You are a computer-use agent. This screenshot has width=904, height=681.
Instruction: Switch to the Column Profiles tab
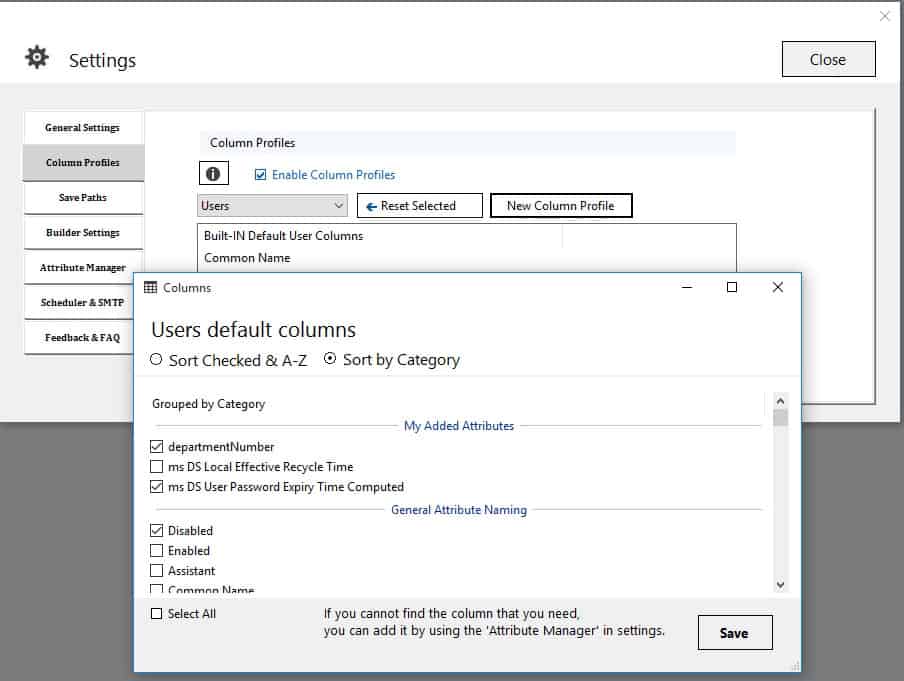click(83, 163)
